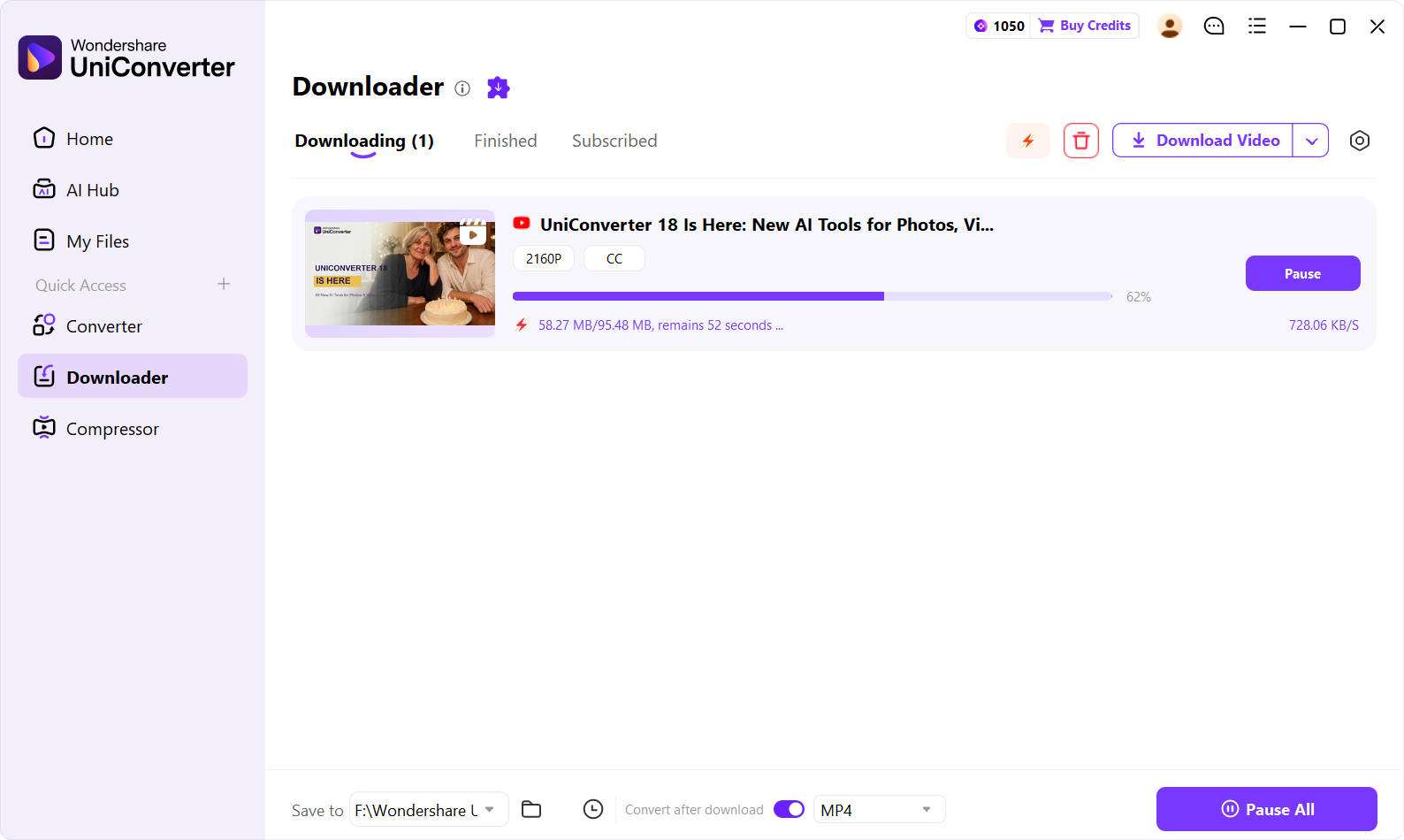Open the main menu list icon
Viewport: 1404px width, 840px height.
1256,27
